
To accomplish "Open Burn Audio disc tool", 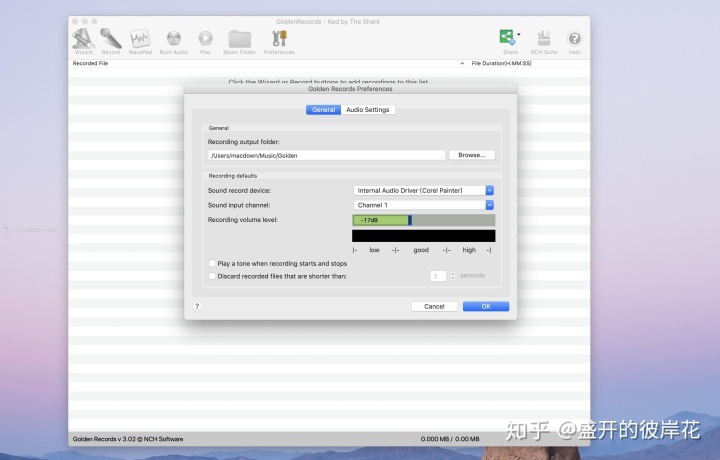I will click(174, 41).
